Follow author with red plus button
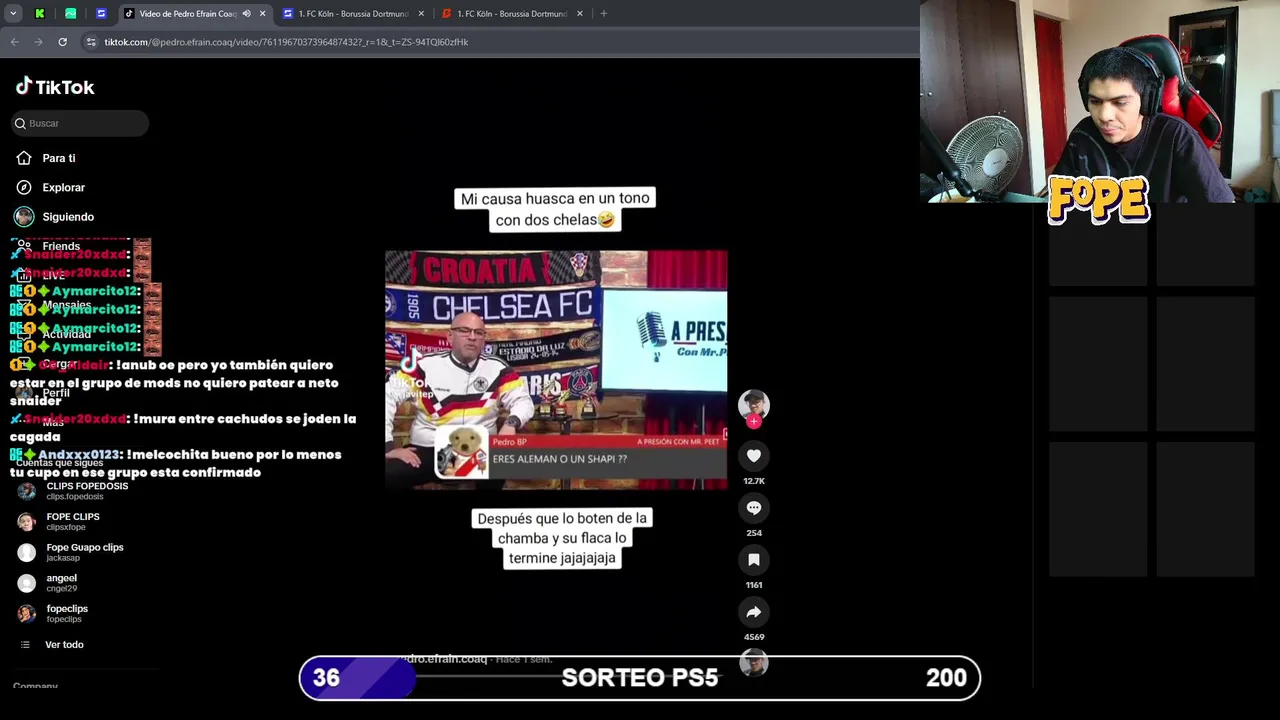 click(754, 422)
